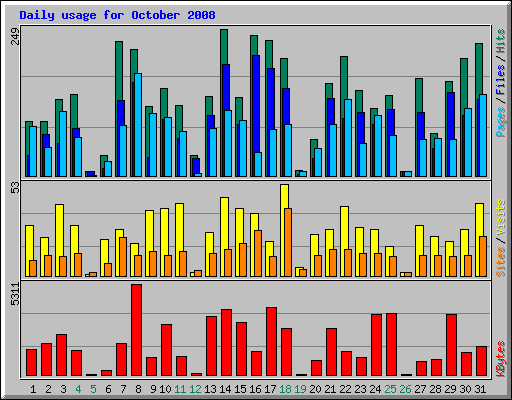
Task: Click the day 23 x-axis label
Action: point(360,389)
